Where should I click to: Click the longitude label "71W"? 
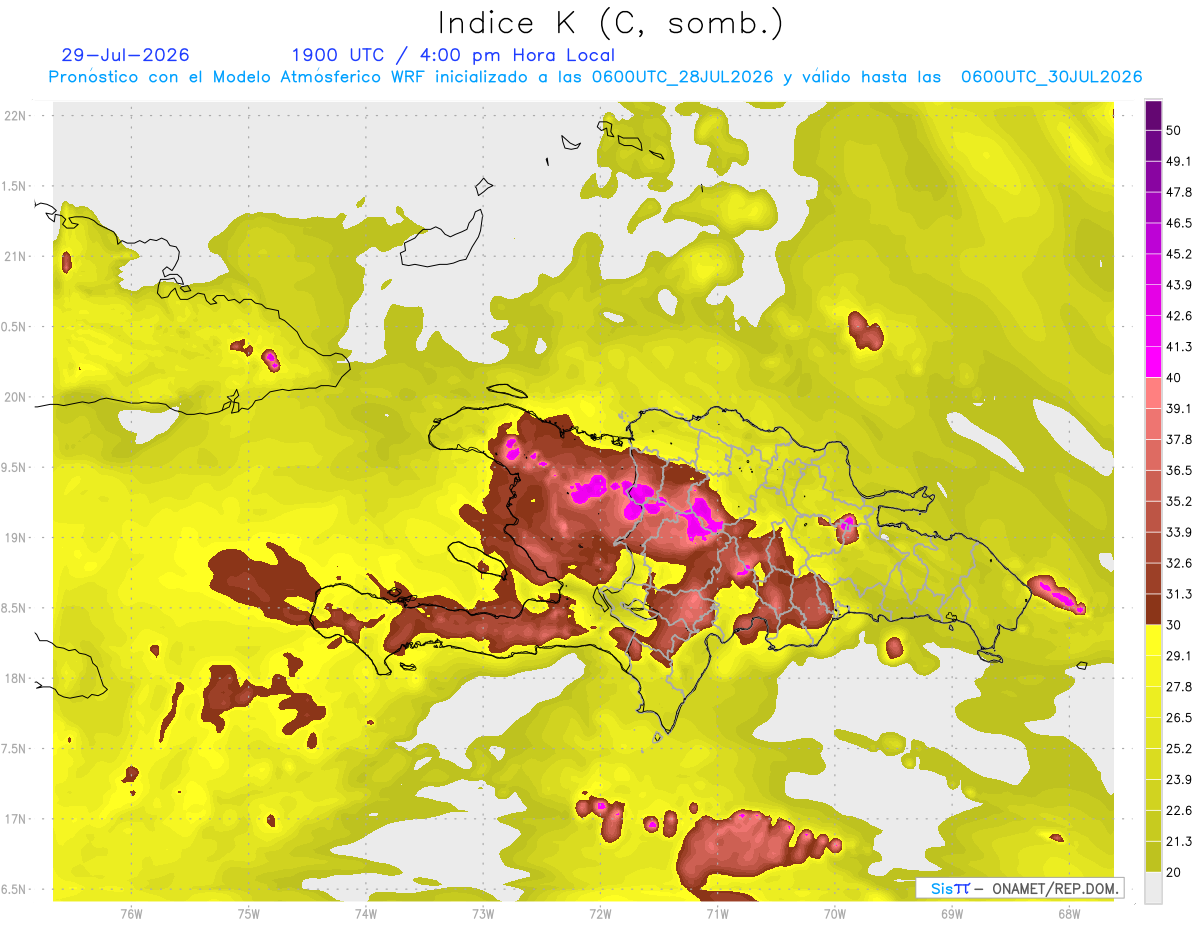point(717,914)
